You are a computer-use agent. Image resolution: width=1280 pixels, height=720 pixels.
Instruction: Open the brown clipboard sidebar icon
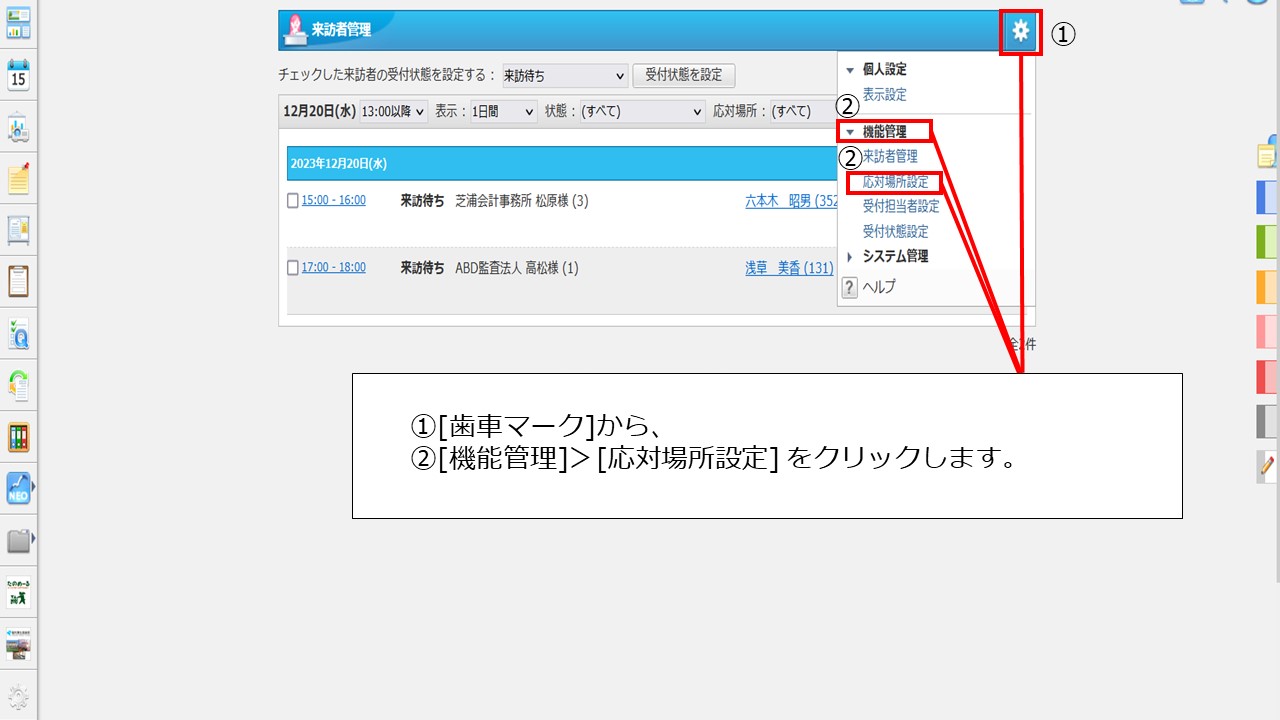[x=18, y=281]
